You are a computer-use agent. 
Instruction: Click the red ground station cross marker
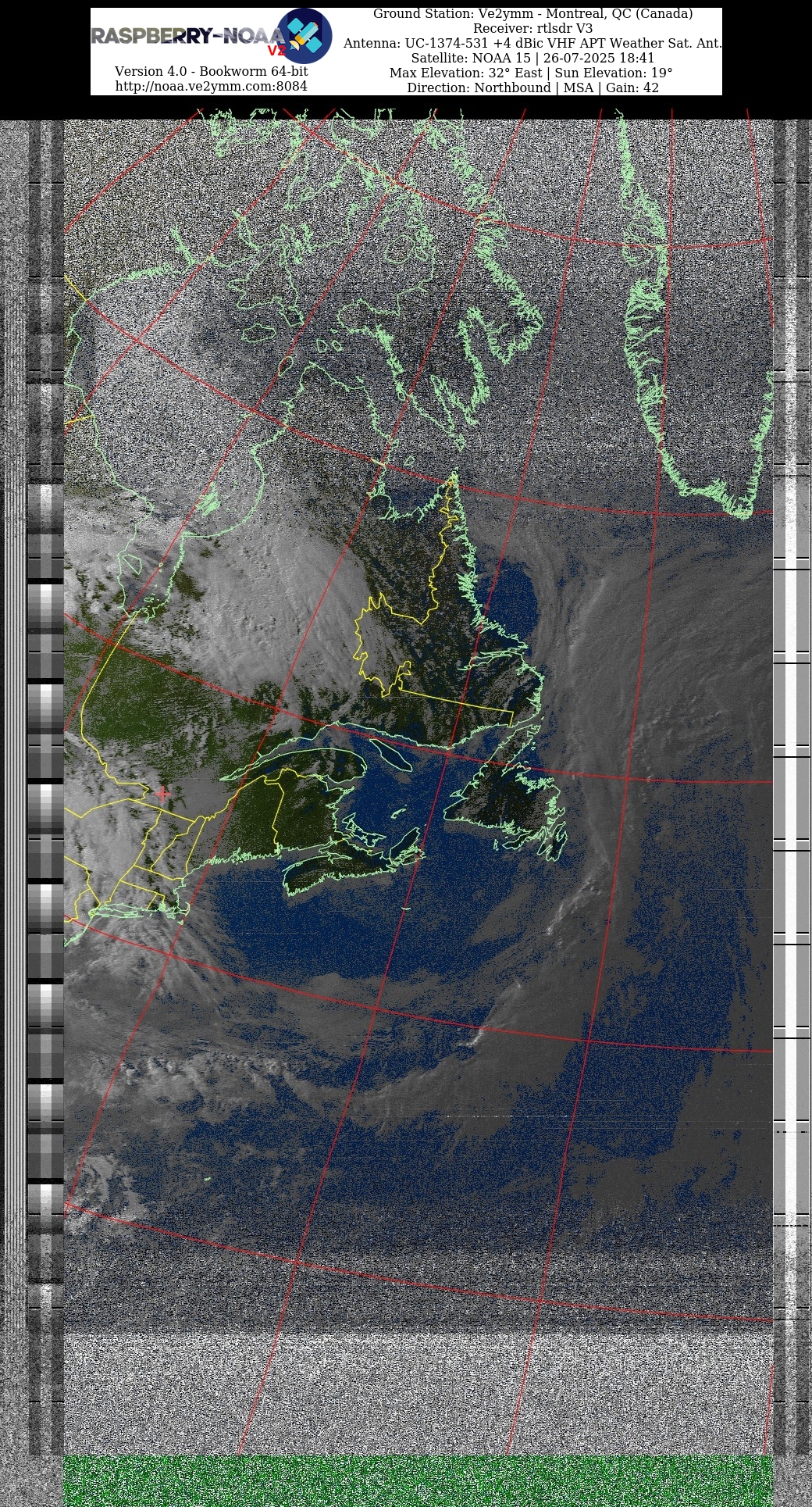[162, 794]
